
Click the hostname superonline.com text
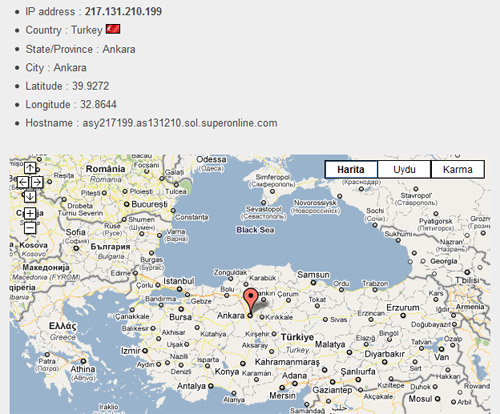(180, 123)
